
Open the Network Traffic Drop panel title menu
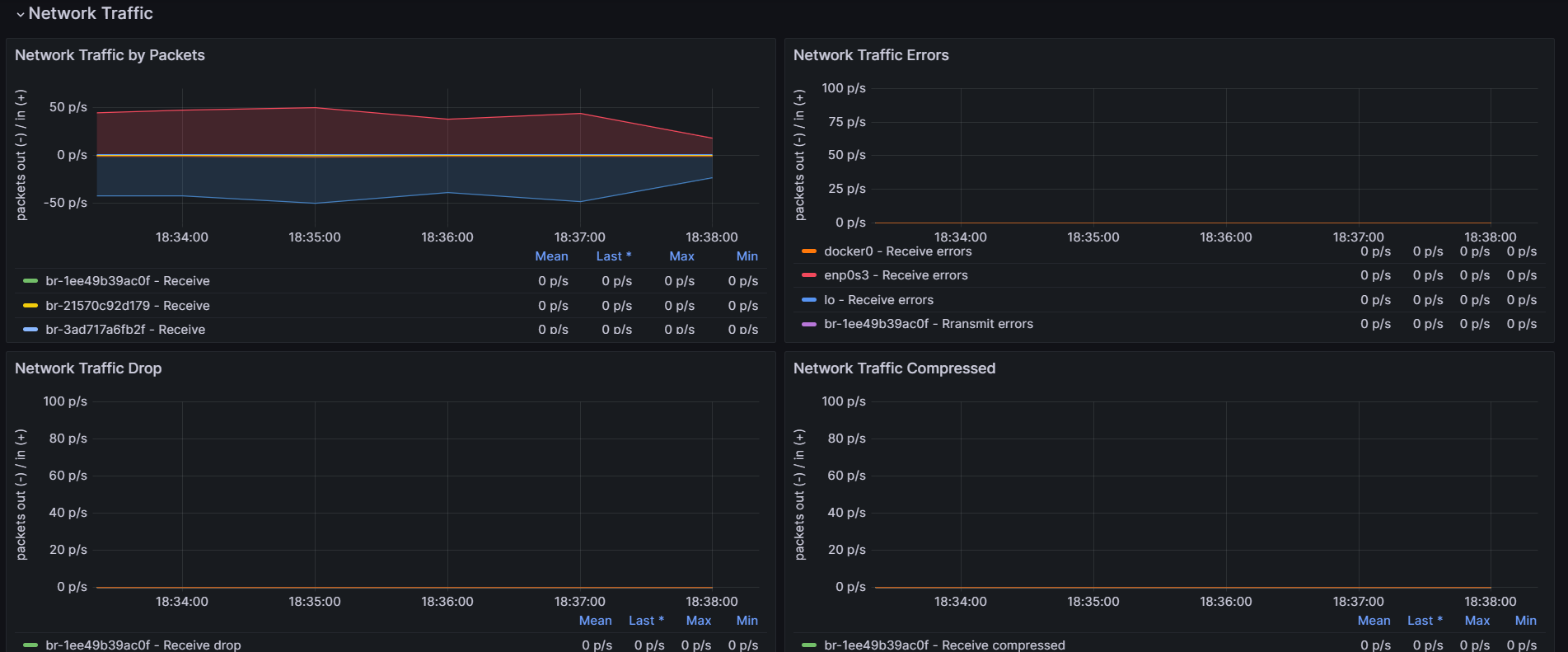coord(88,368)
